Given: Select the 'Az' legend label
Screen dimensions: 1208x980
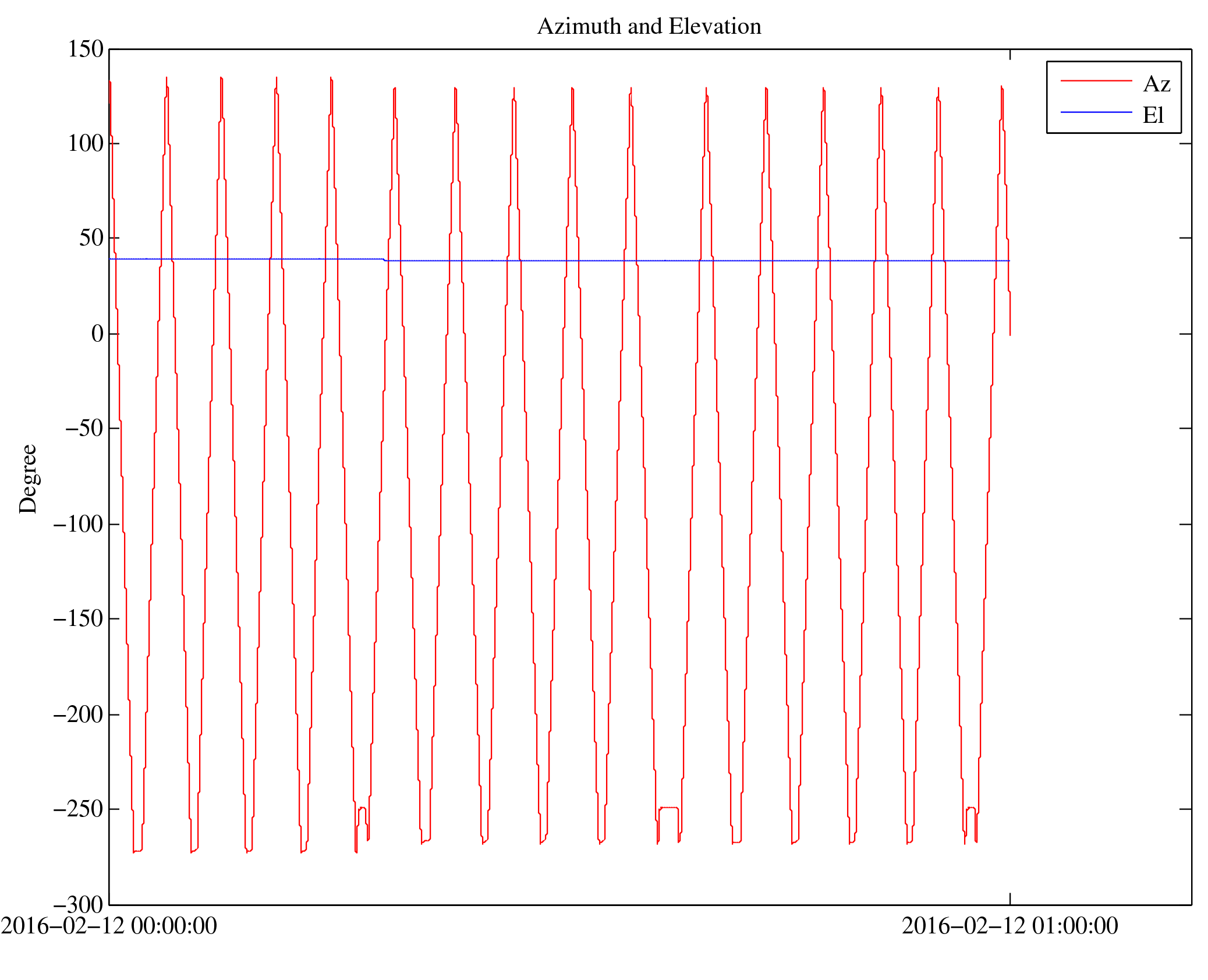Looking at the screenshot, I should tap(1156, 84).
